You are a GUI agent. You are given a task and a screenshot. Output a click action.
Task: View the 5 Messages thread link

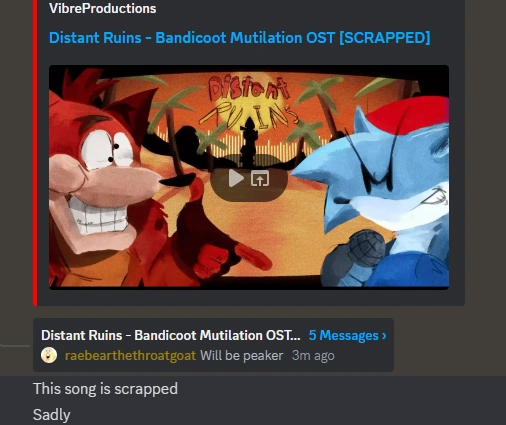(343, 335)
